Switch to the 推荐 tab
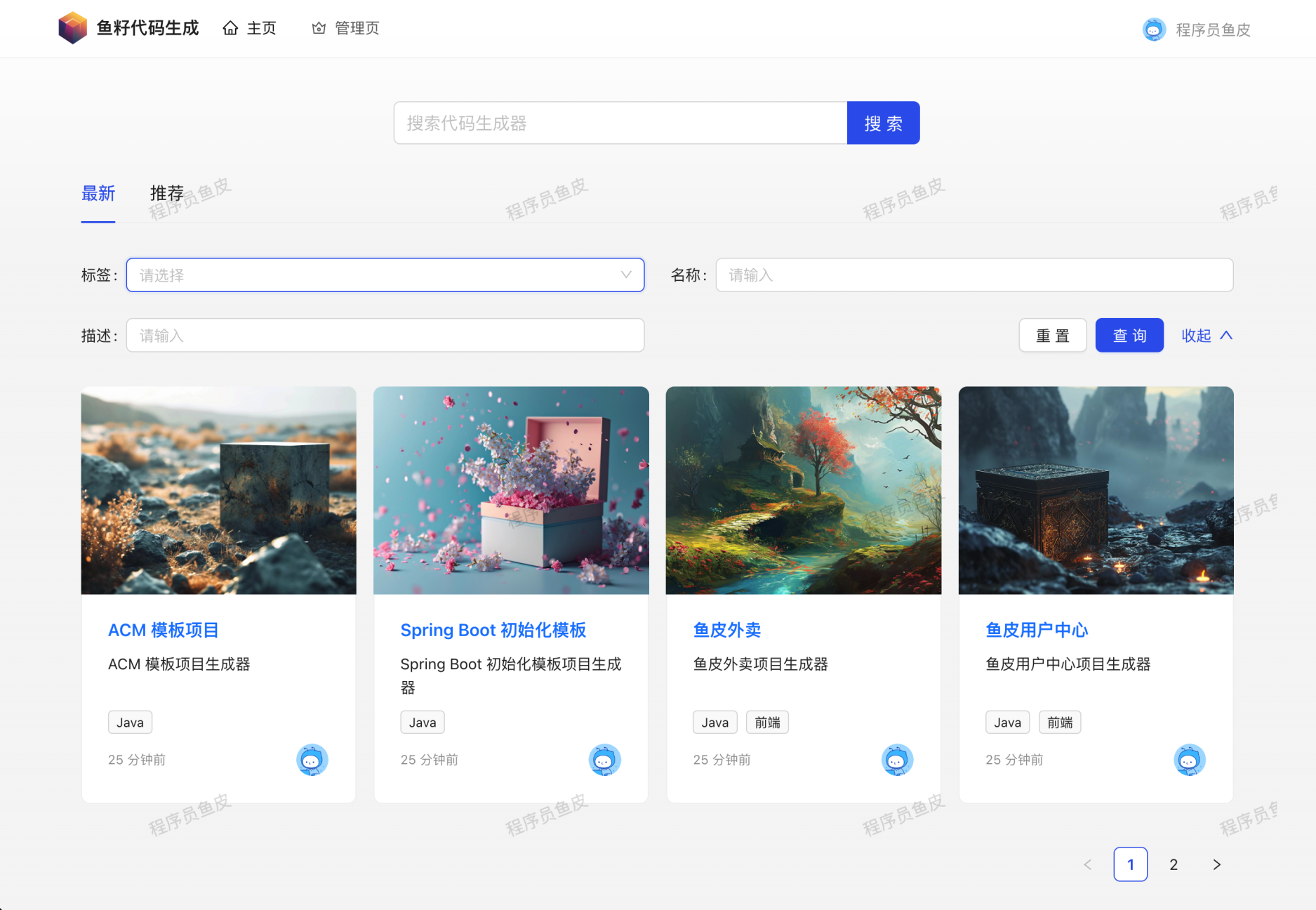 pos(166,193)
